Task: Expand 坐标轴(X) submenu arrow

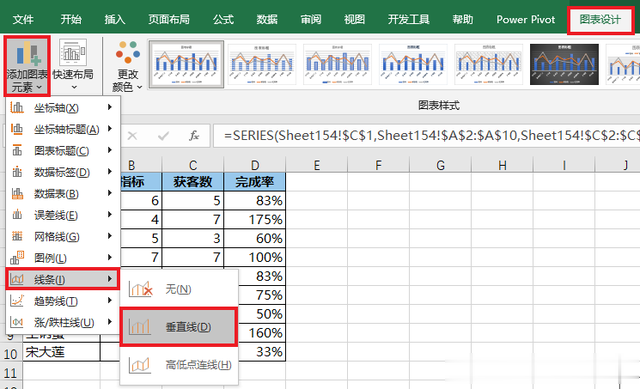Action: [x=110, y=107]
